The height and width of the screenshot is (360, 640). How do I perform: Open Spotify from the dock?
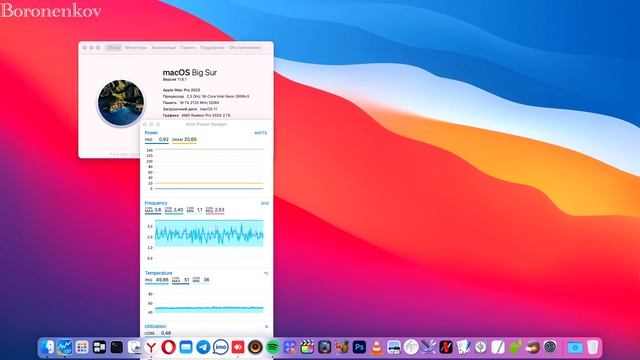tap(272, 347)
